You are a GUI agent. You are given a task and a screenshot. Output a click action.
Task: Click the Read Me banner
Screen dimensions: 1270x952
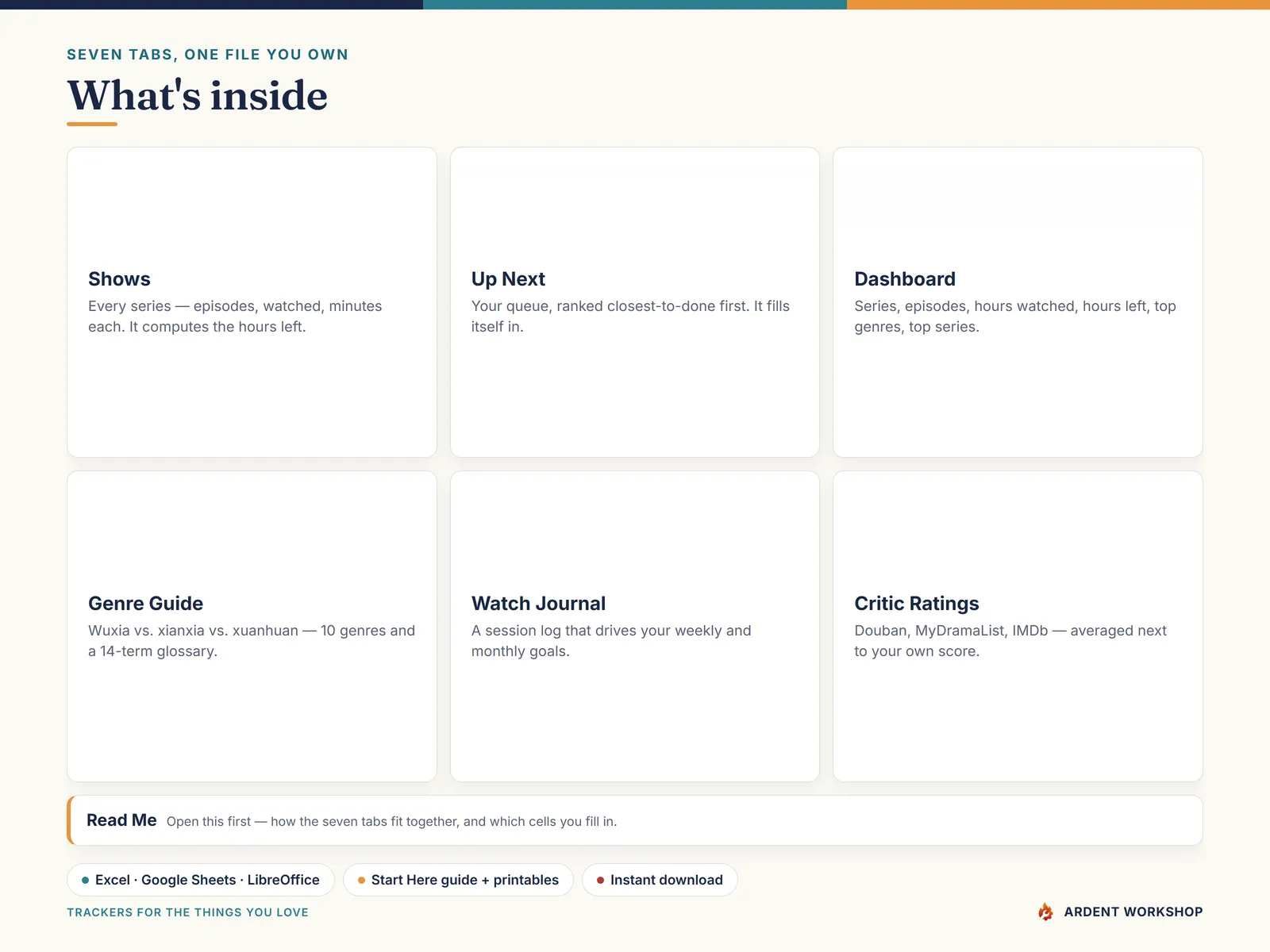pos(635,820)
